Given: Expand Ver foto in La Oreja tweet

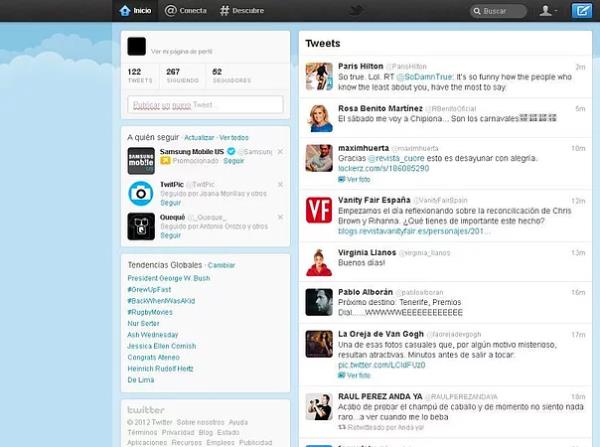Looking at the screenshot, I should tap(354, 375).
